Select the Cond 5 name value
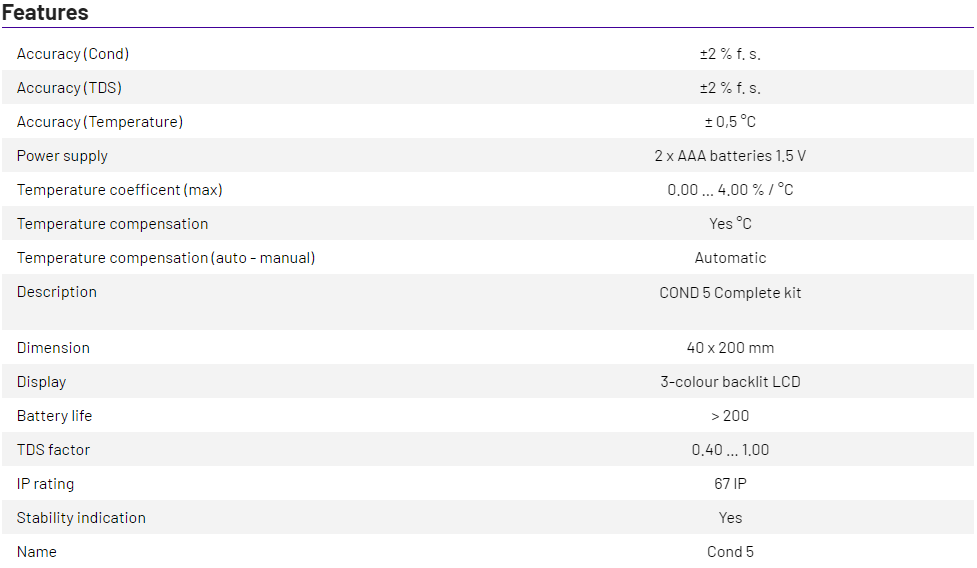Screen dimensions: 977x568 click(730, 552)
